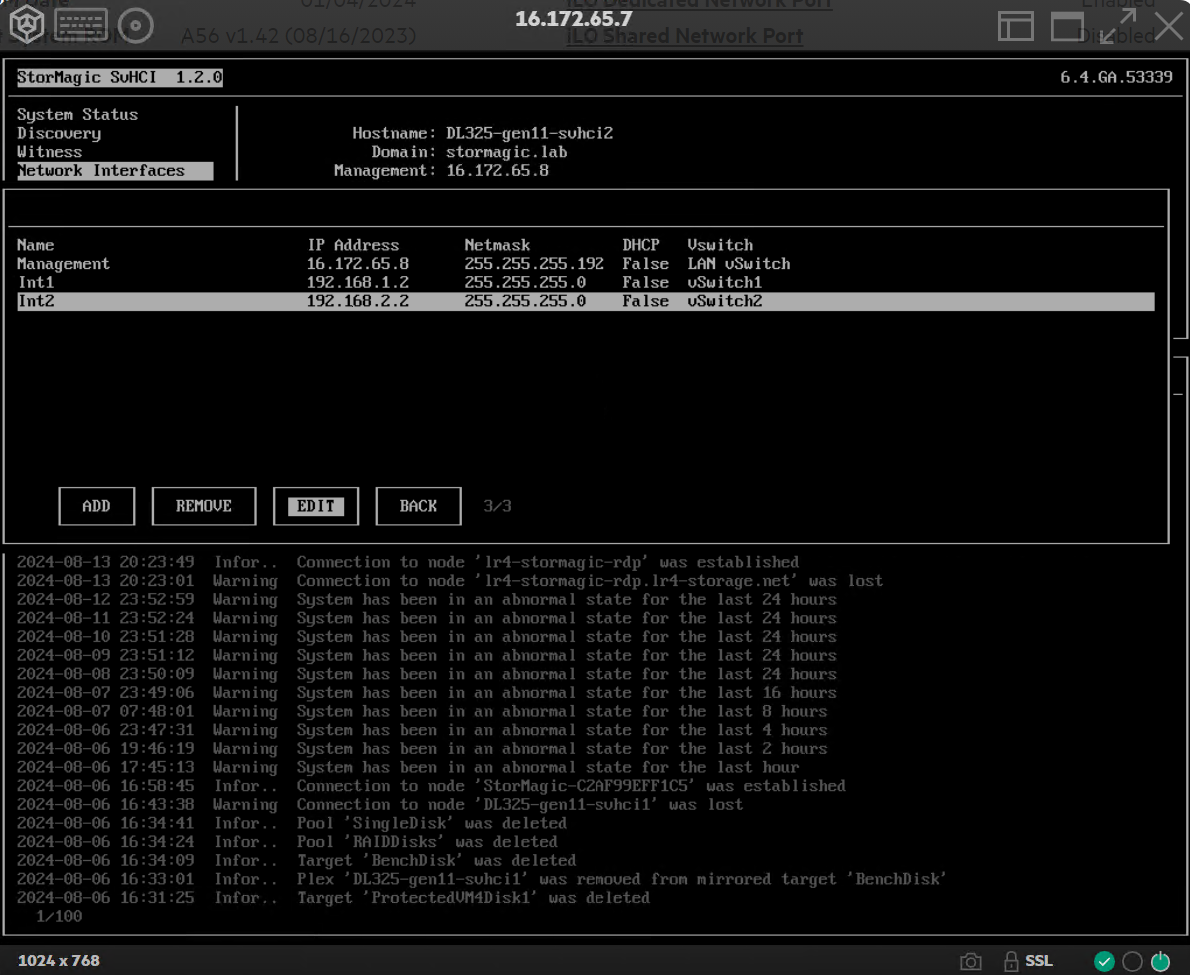This screenshot has width=1190, height=975.
Task: Click log entry about Plex removed from mirrored target
Action: point(482,879)
